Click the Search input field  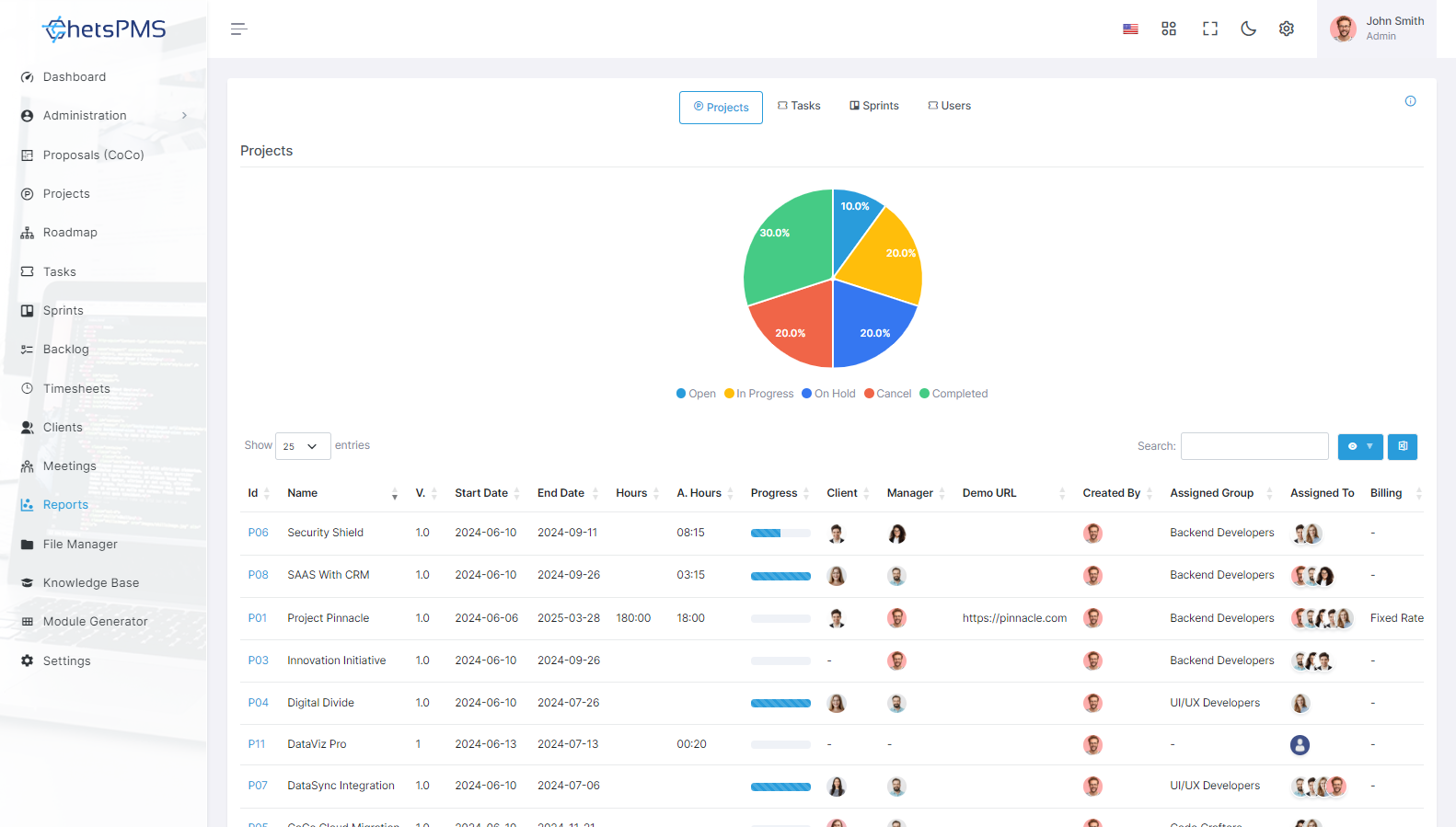click(x=1254, y=446)
